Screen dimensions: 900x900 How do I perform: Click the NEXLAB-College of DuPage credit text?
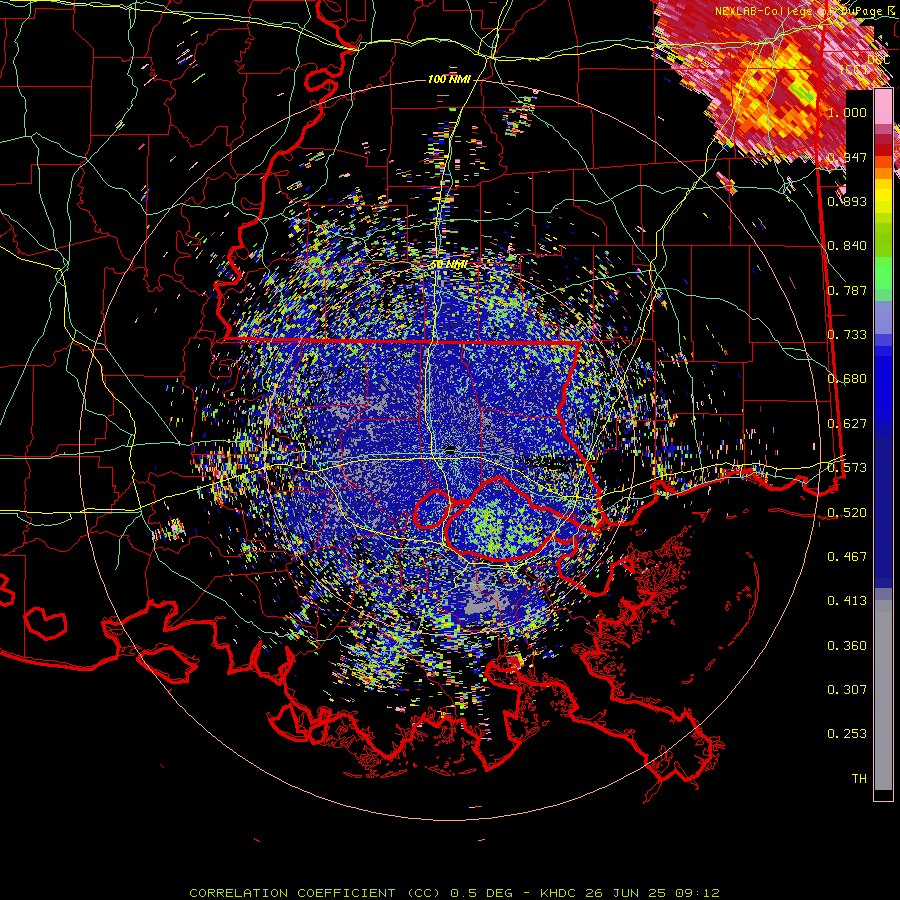point(803,11)
